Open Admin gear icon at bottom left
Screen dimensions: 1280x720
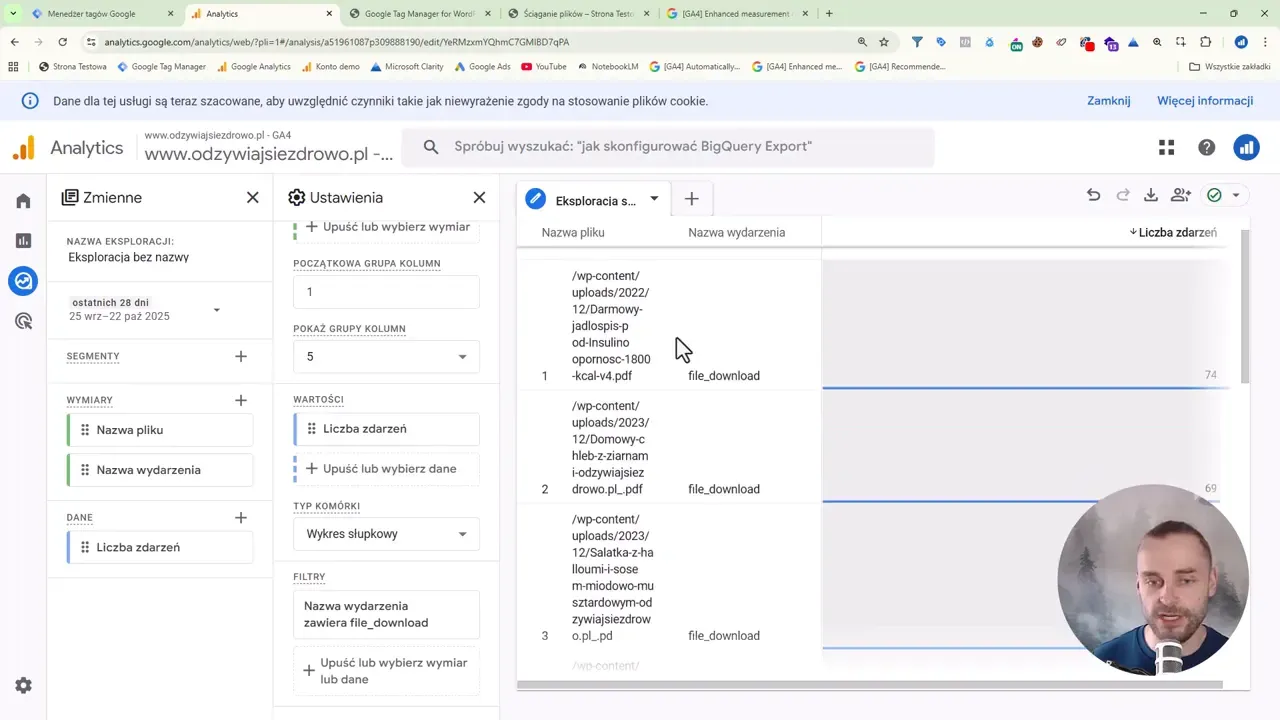pos(23,686)
